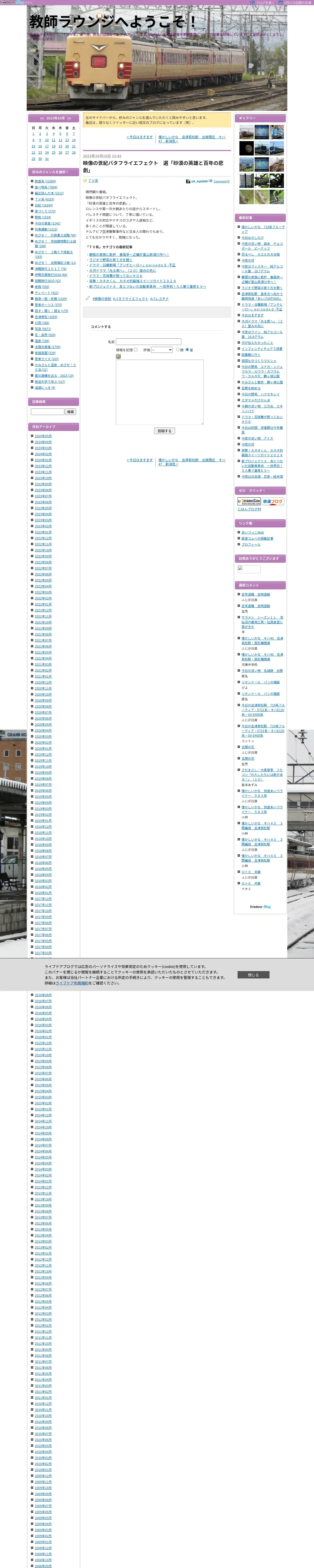Open recent article 会費を納める
The image size is (314, 1568).
tap(251, 388)
